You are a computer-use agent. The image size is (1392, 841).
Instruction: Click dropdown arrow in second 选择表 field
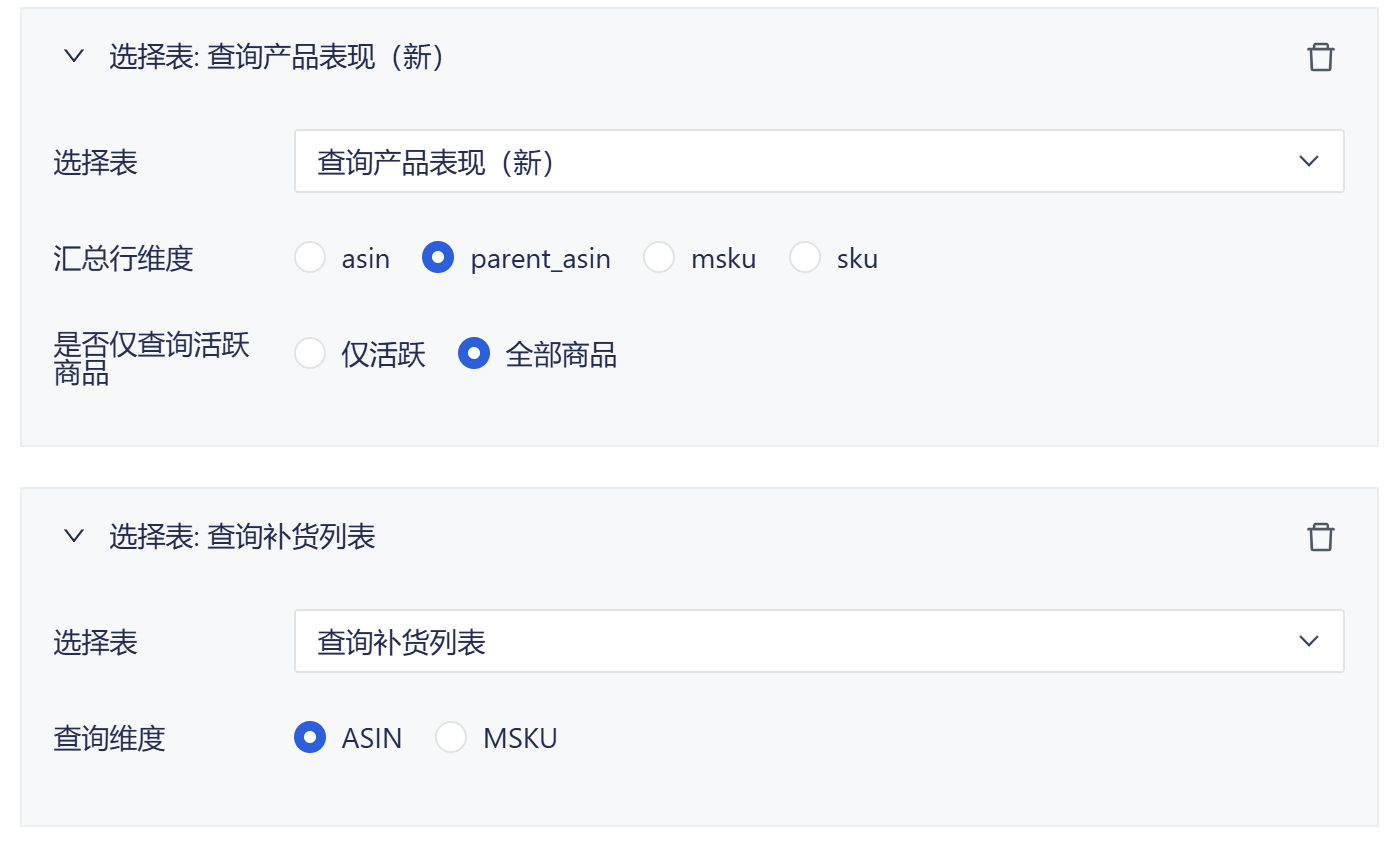pos(1309,641)
